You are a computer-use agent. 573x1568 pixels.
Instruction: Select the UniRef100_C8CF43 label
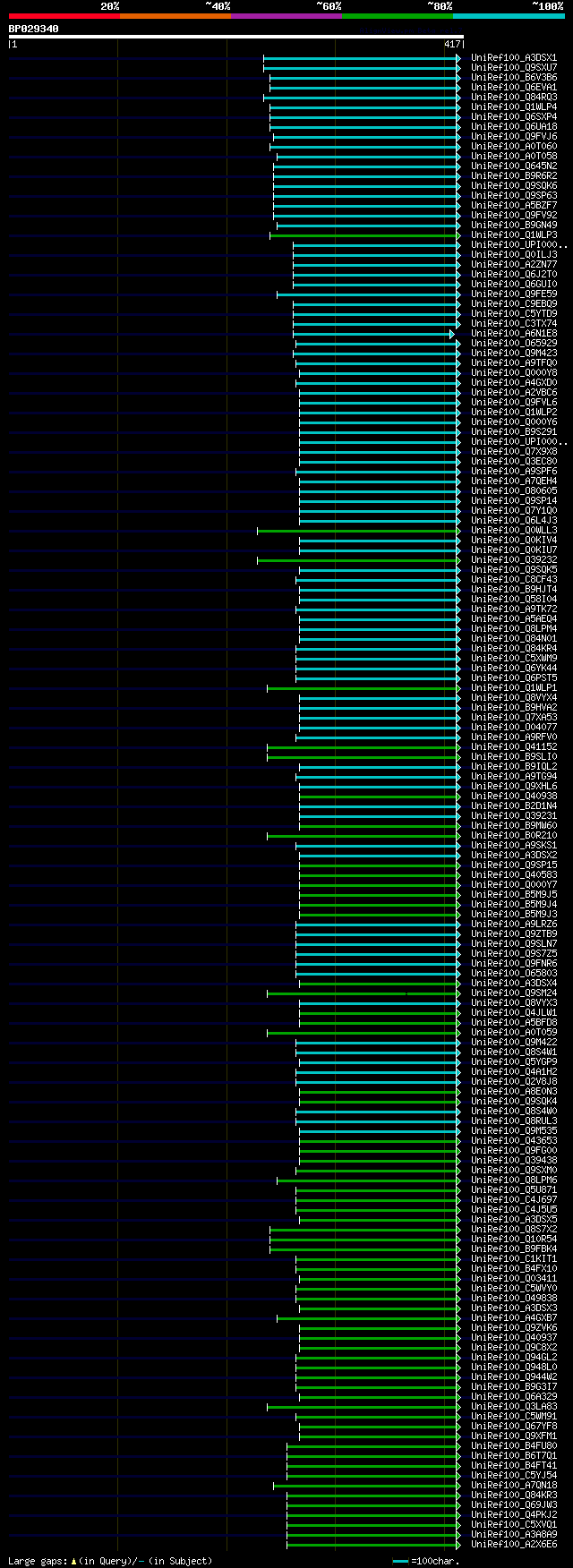(x=514, y=580)
